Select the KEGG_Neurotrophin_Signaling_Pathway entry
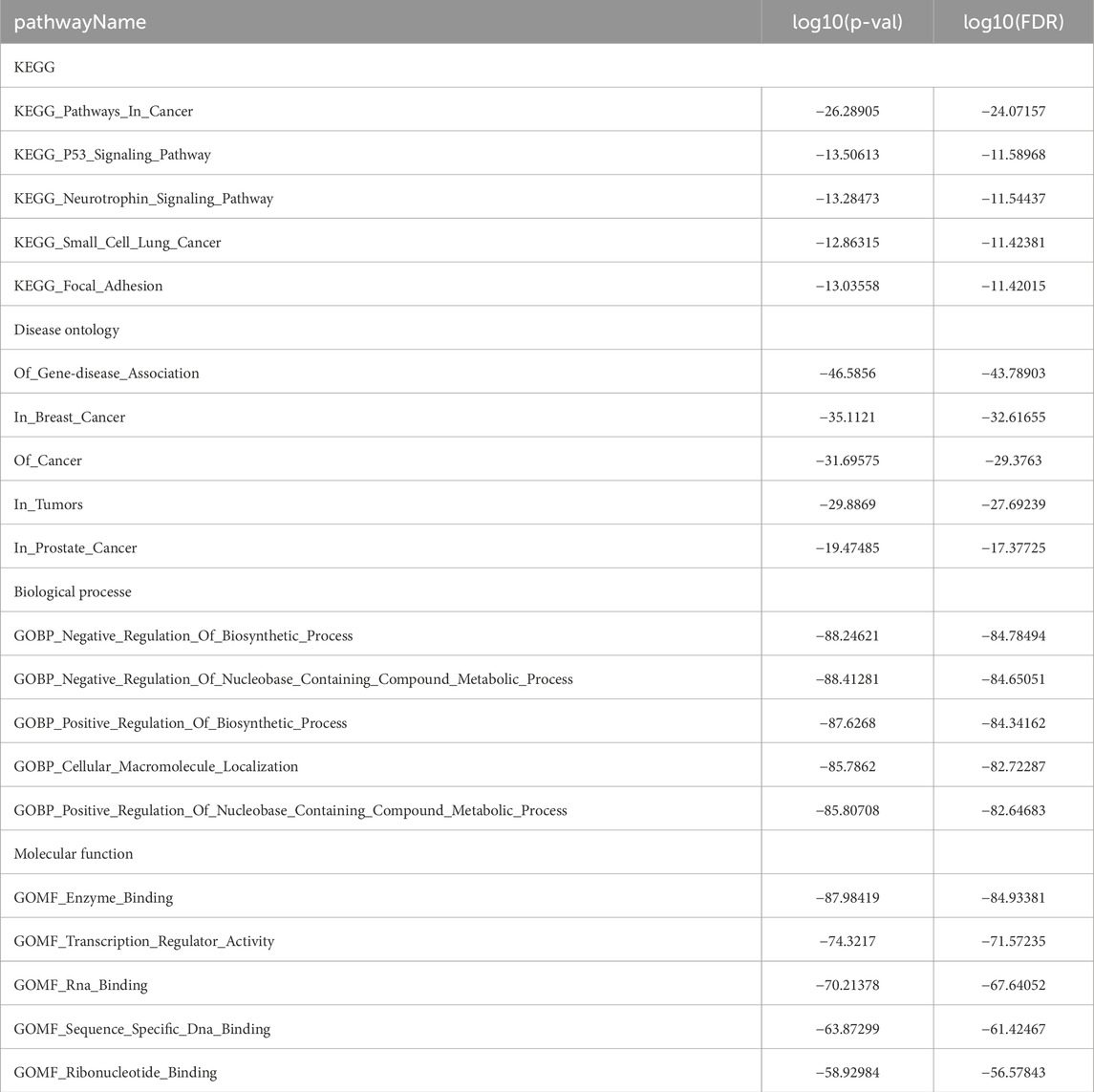 pyautogui.click(x=143, y=199)
